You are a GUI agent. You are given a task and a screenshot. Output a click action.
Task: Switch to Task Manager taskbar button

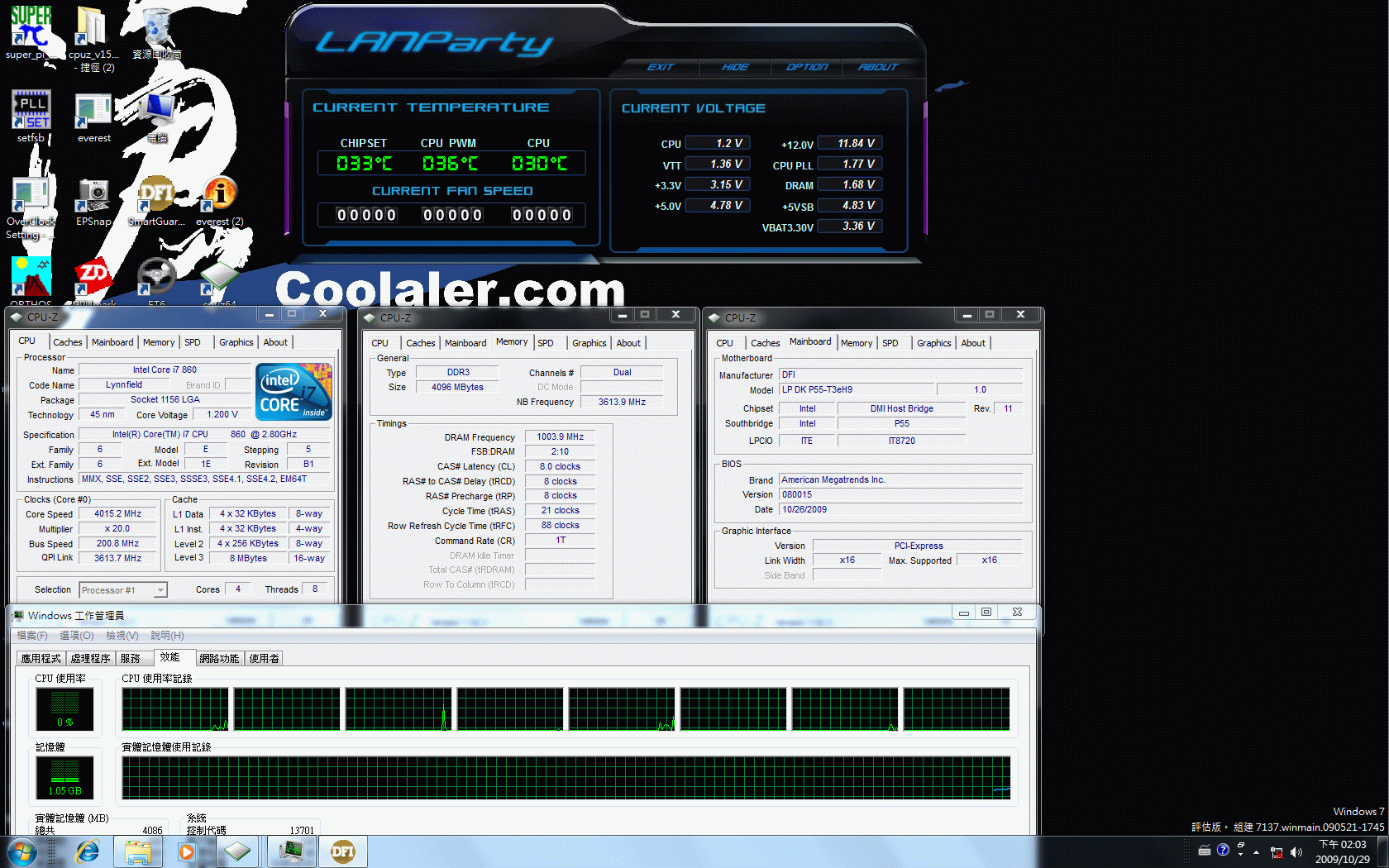(x=292, y=851)
